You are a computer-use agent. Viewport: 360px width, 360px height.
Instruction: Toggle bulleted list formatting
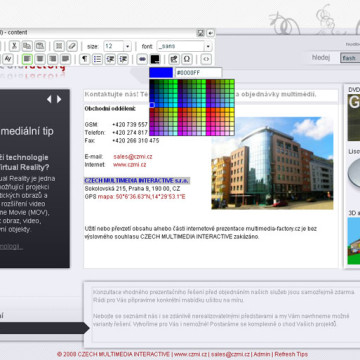tap(97, 59)
